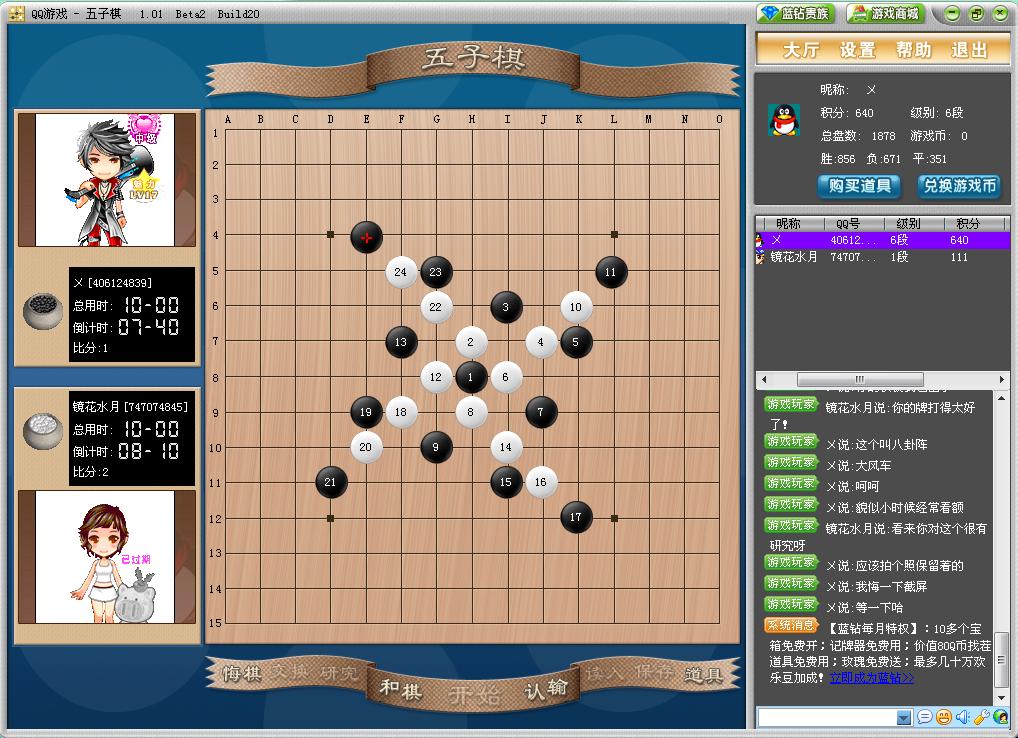Image resolution: width=1018 pixels, height=738 pixels.
Task: Click the player list left scroll arrow
Action: tap(764, 379)
